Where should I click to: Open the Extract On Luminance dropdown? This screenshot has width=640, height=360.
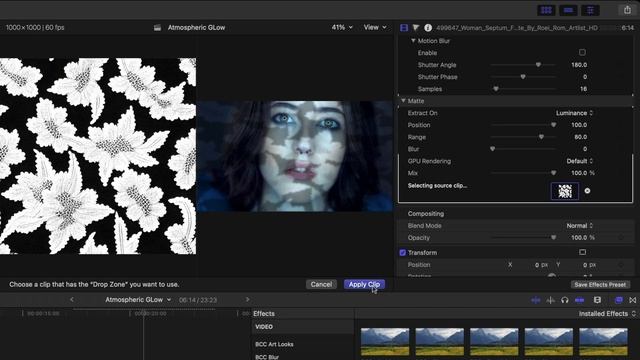574,113
